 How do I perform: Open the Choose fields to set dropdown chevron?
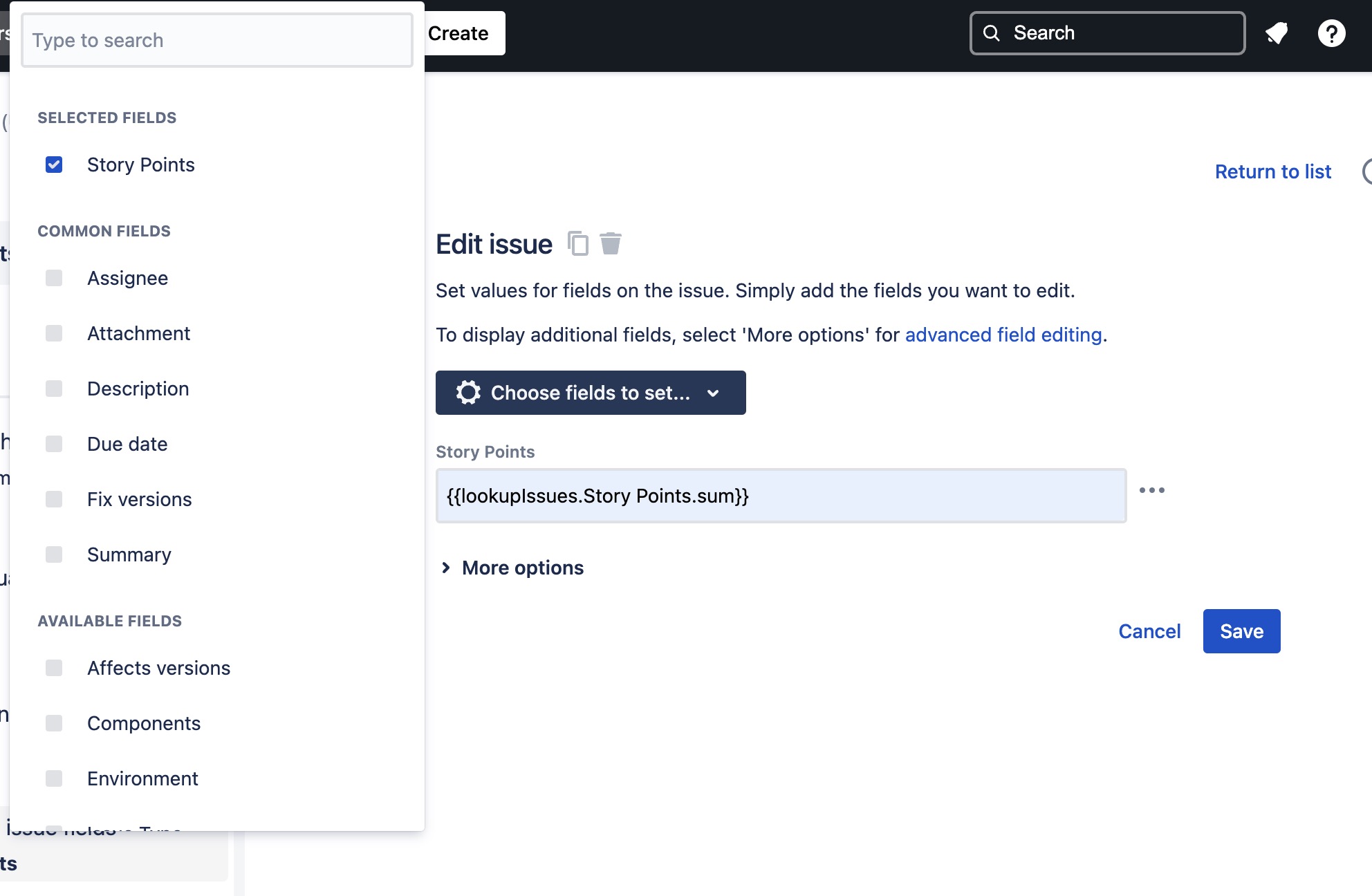pyautogui.click(x=713, y=393)
